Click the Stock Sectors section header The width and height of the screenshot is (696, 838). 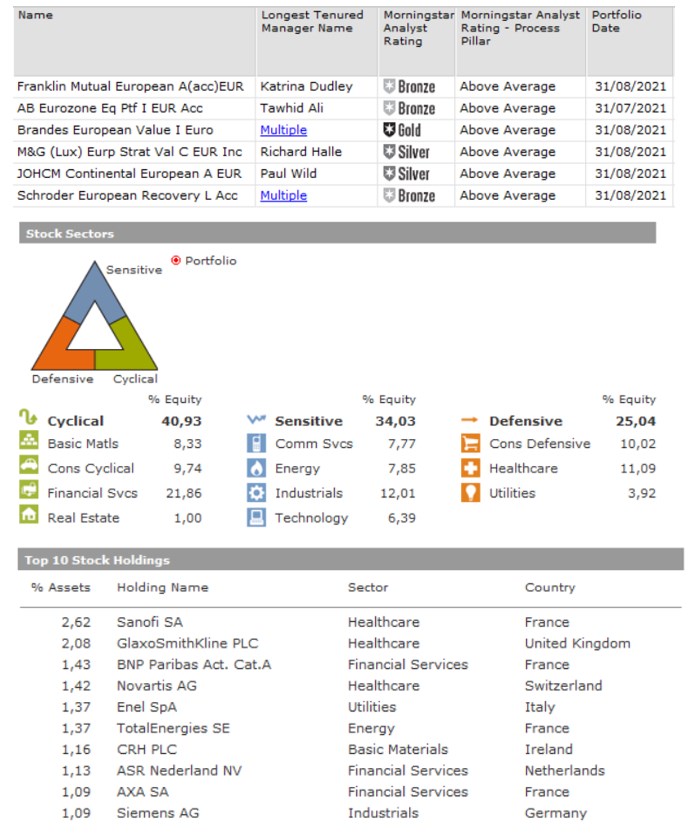point(70,233)
